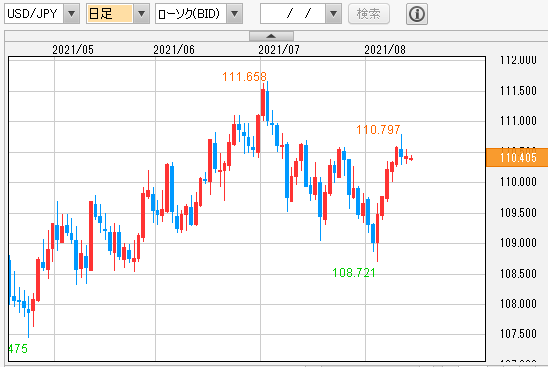Click the 108.721 low price label

354,273
